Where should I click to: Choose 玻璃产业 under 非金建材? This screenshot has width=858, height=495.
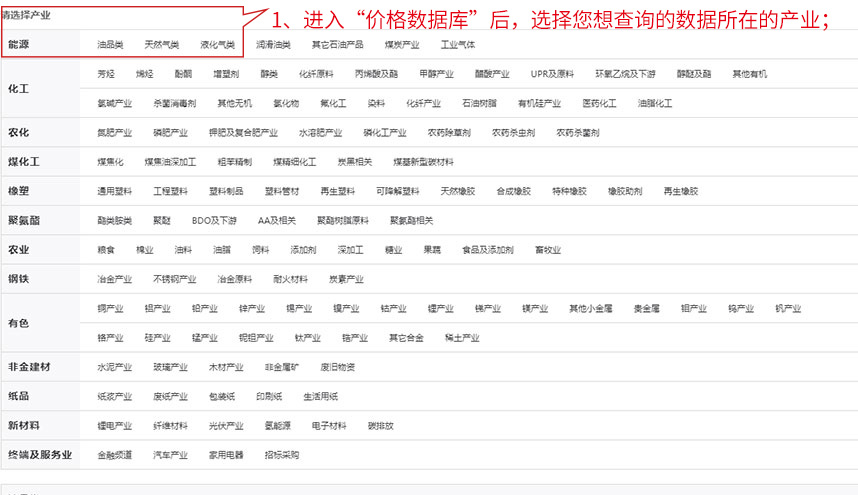point(170,367)
